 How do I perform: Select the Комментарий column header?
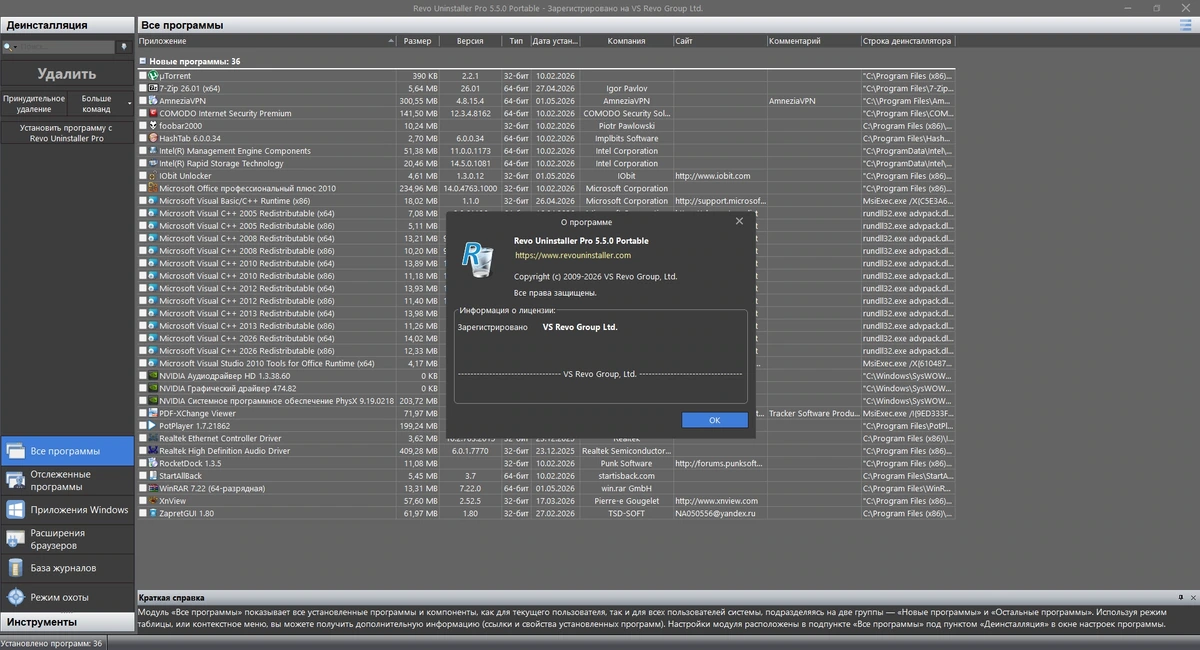click(x=813, y=41)
